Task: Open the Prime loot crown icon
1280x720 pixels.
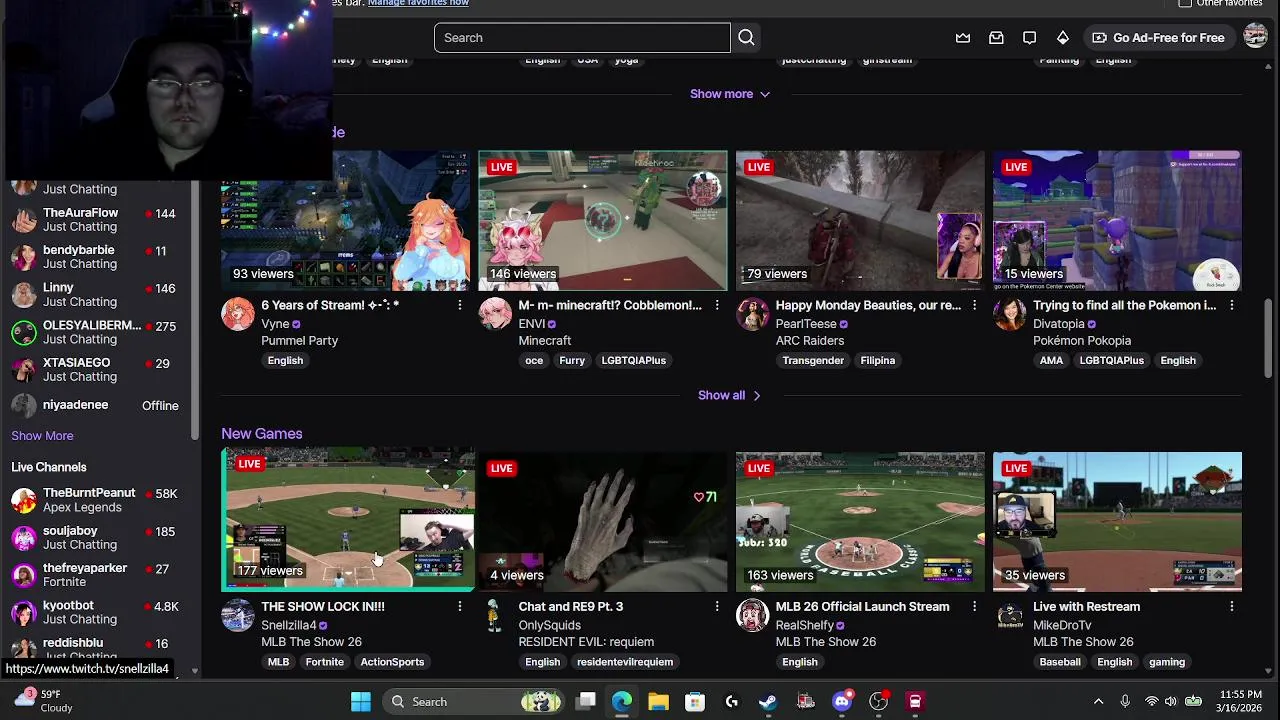Action: pos(963,38)
